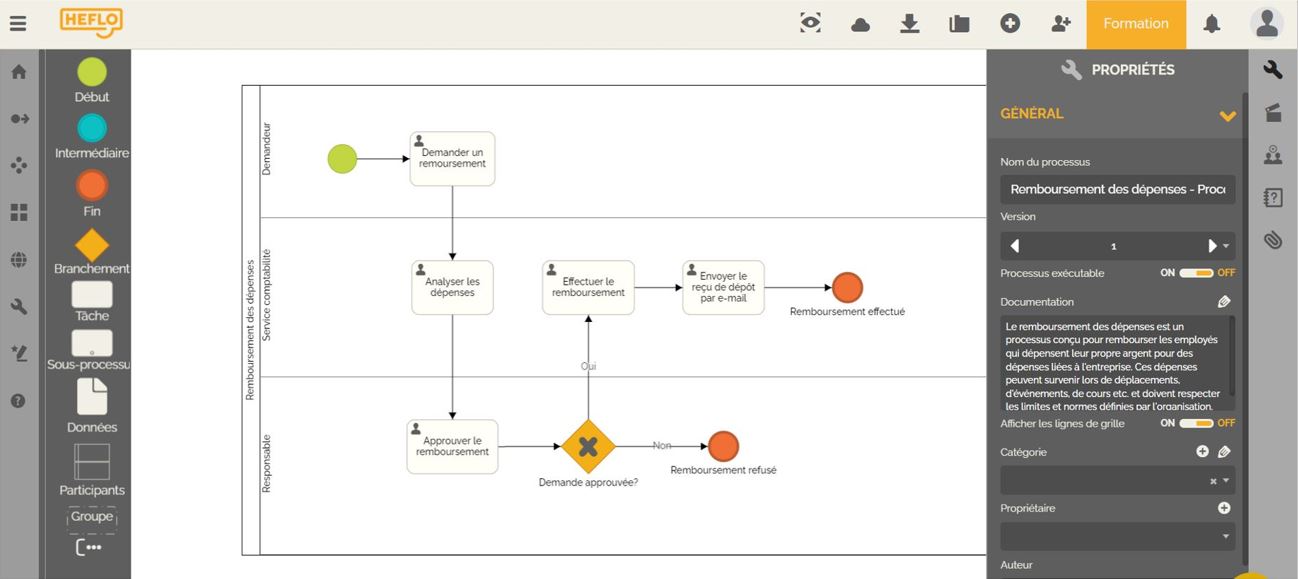The height and width of the screenshot is (579, 1298).
Task: Toggle Processus exécutable switch
Action: point(1196,273)
